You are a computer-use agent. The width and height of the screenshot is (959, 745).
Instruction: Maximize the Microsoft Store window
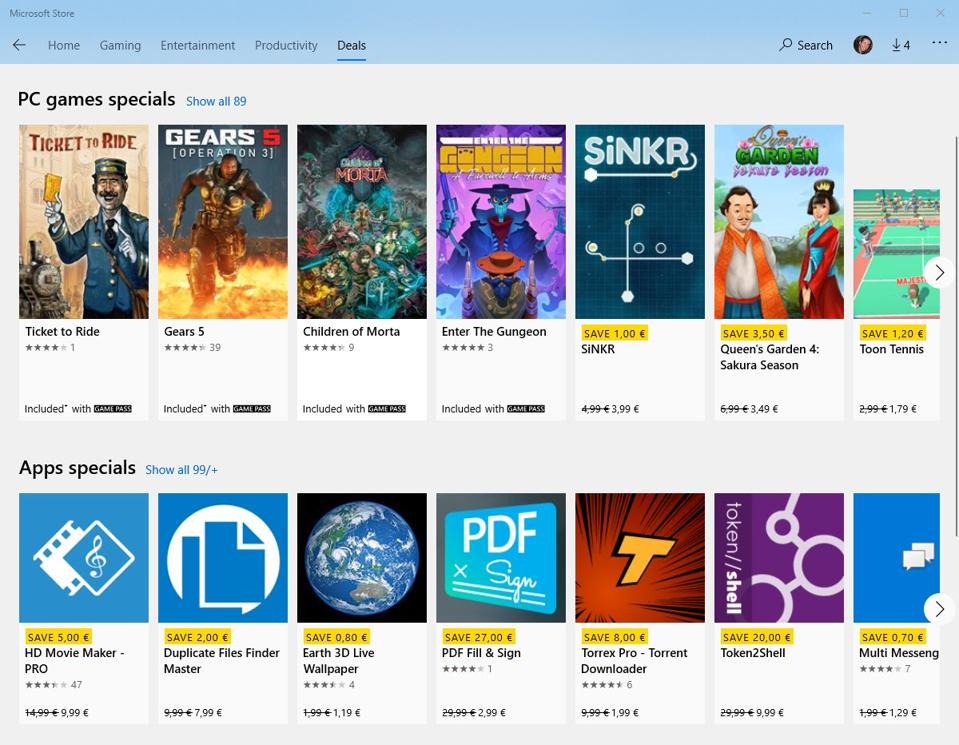[x=903, y=13]
